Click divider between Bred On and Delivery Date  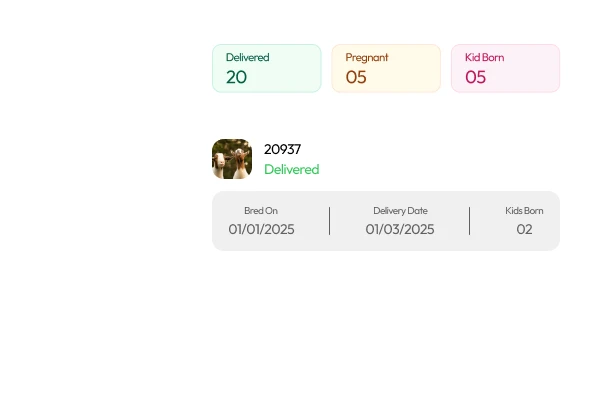click(x=330, y=221)
